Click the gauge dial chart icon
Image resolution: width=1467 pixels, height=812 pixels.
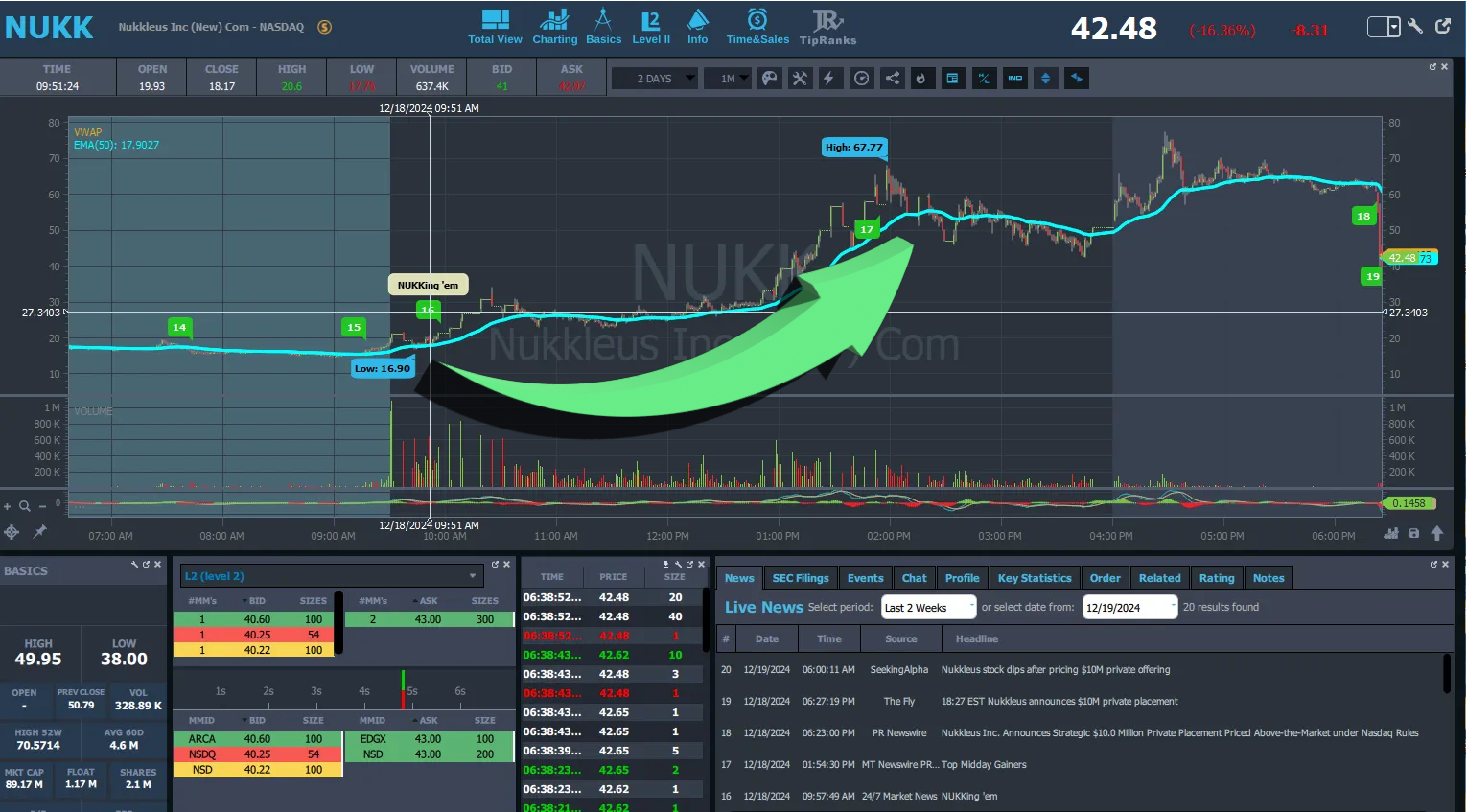861,79
